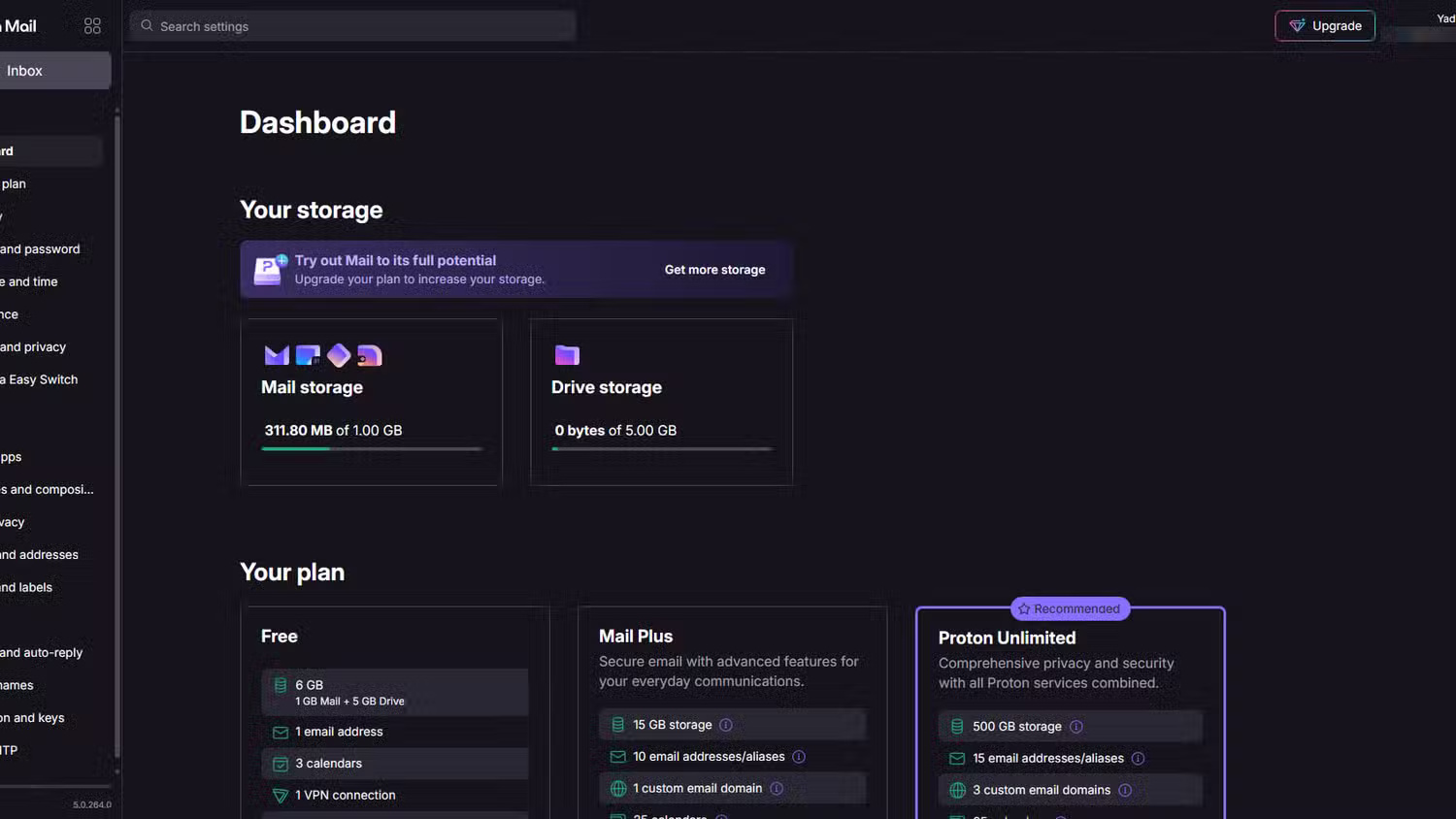Open the app switcher grid icon

pyautogui.click(x=92, y=26)
